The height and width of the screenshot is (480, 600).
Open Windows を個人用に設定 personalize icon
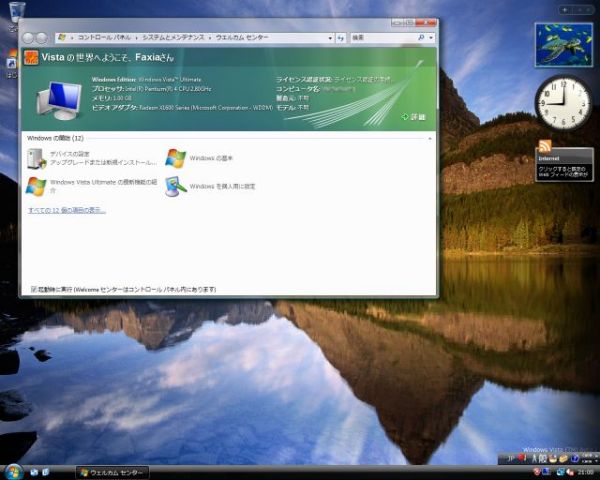[176, 186]
